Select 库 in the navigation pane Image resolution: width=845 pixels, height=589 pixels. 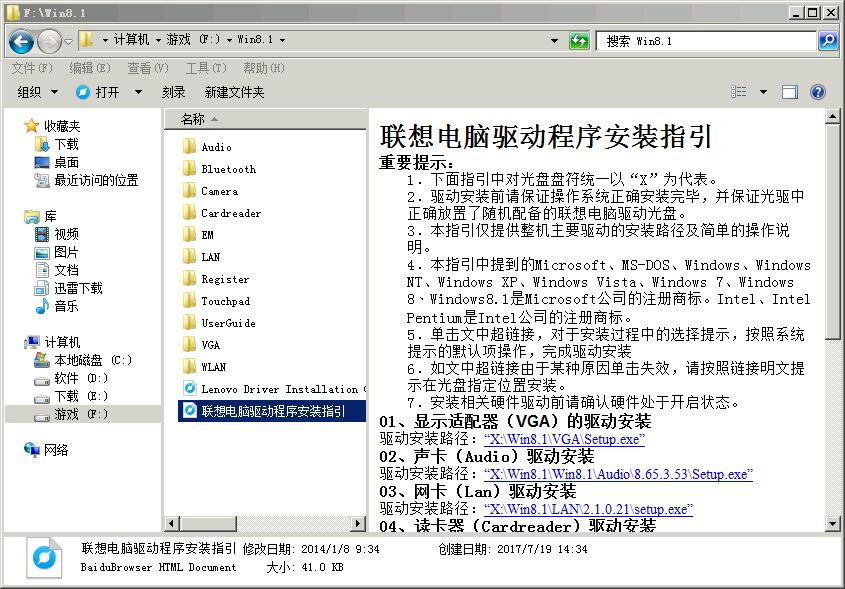click(40, 216)
